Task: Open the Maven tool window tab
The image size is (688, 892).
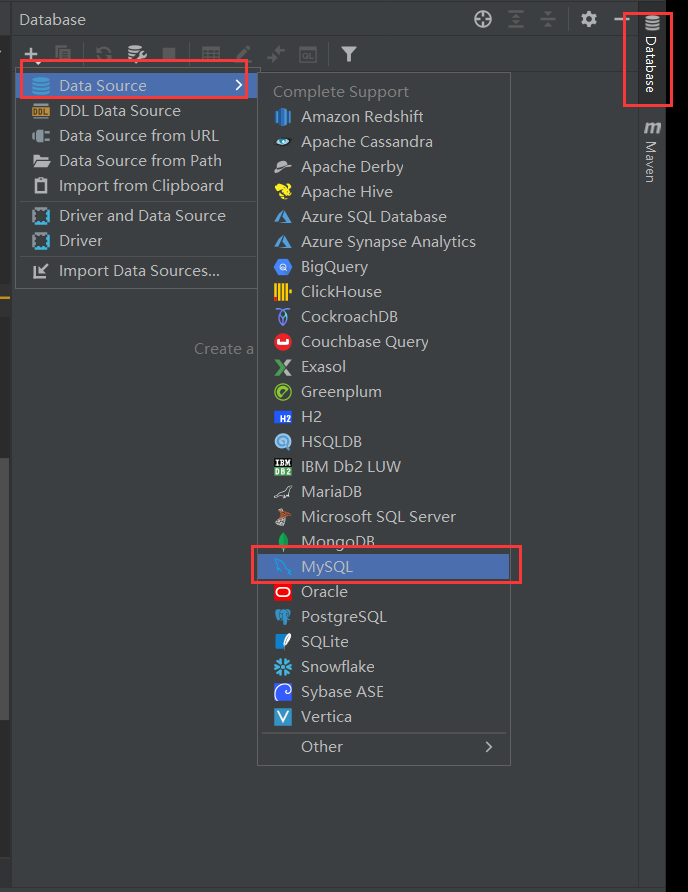Action: [651, 152]
